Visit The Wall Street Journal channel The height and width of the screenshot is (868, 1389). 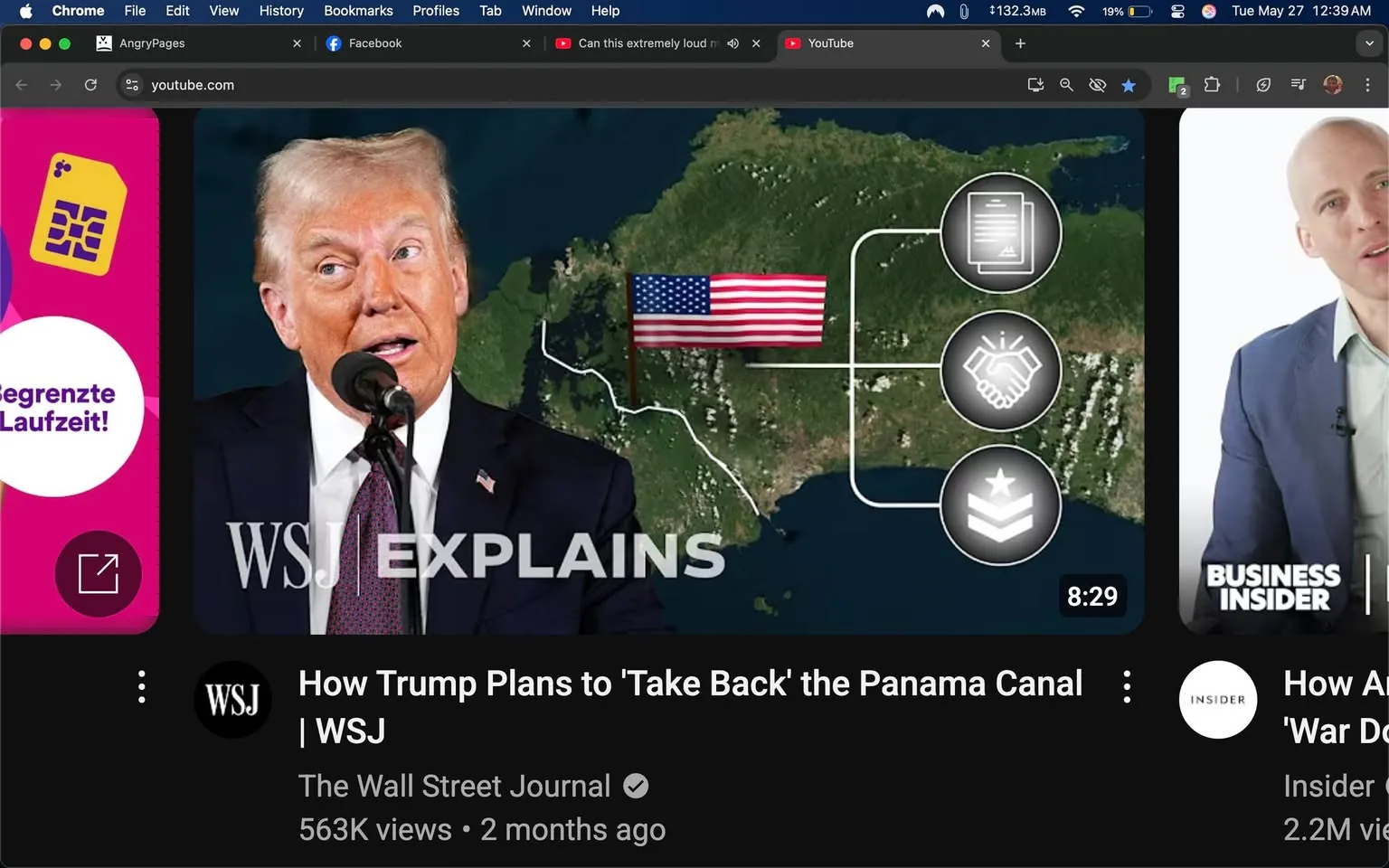pos(455,786)
